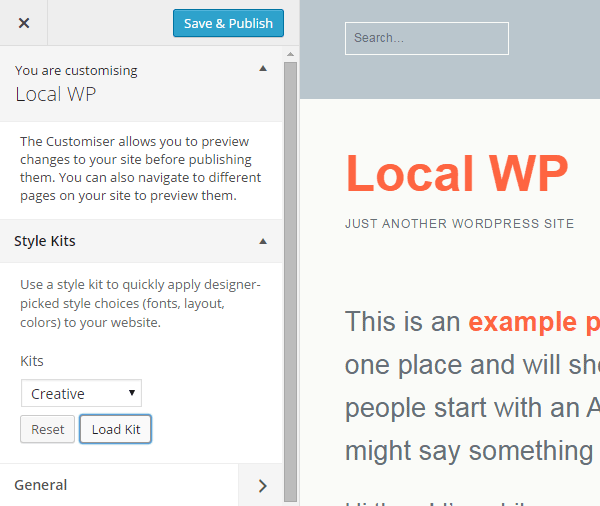Click 'Just Another WordPress Site' tagline

pos(460,224)
